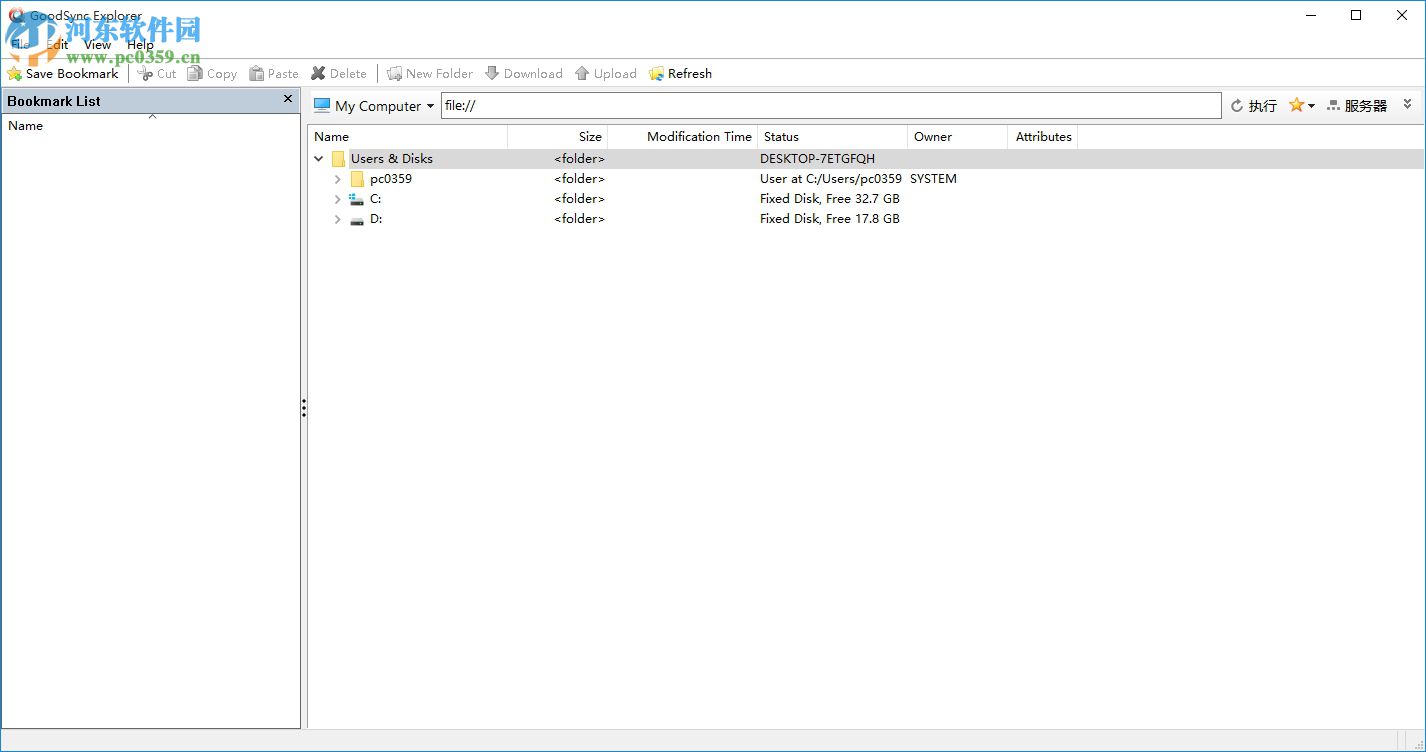Sort by the Modification Time column header
This screenshot has width=1426, height=752.
tap(683, 137)
